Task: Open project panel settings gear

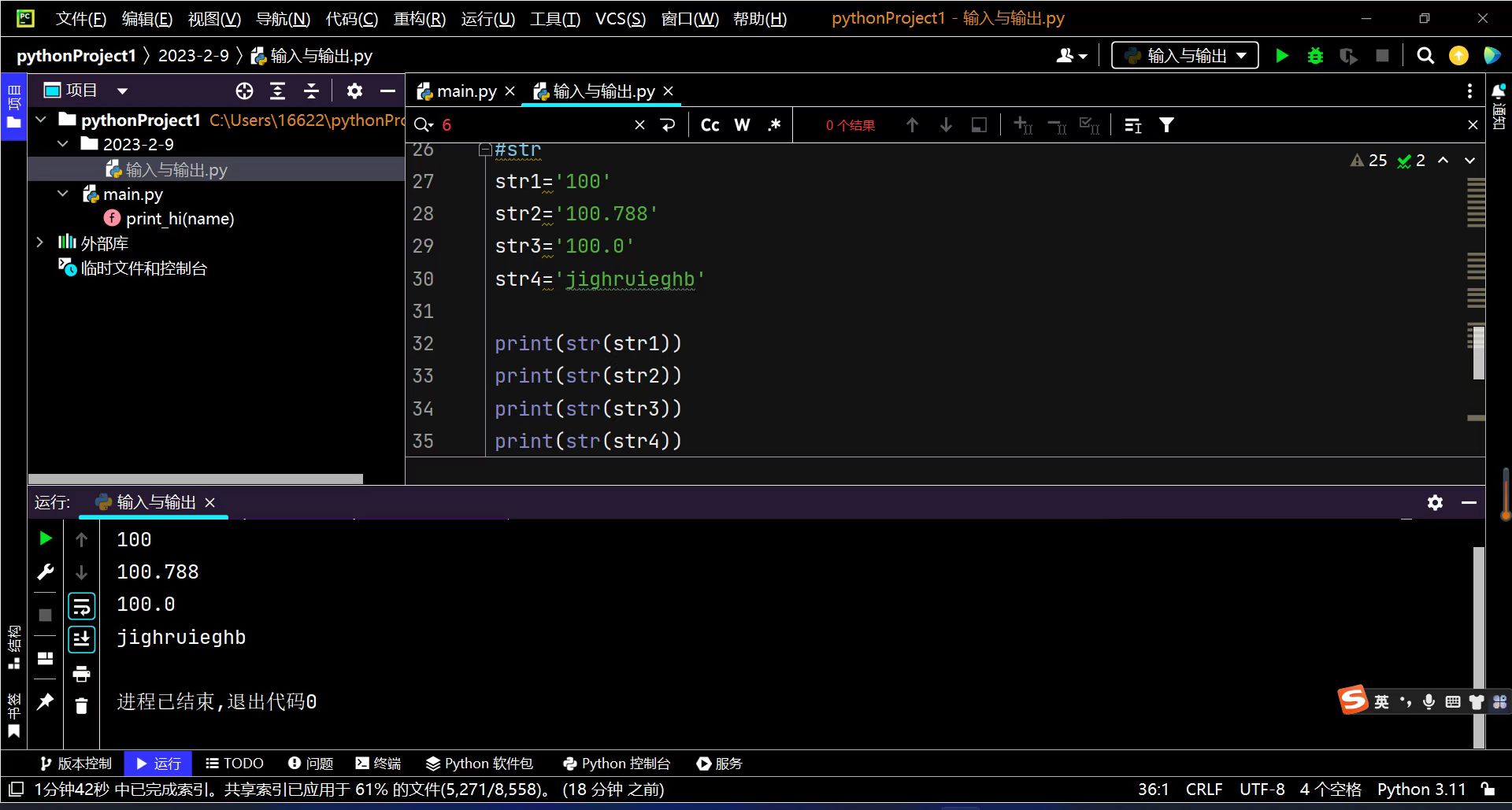Action: (x=354, y=91)
